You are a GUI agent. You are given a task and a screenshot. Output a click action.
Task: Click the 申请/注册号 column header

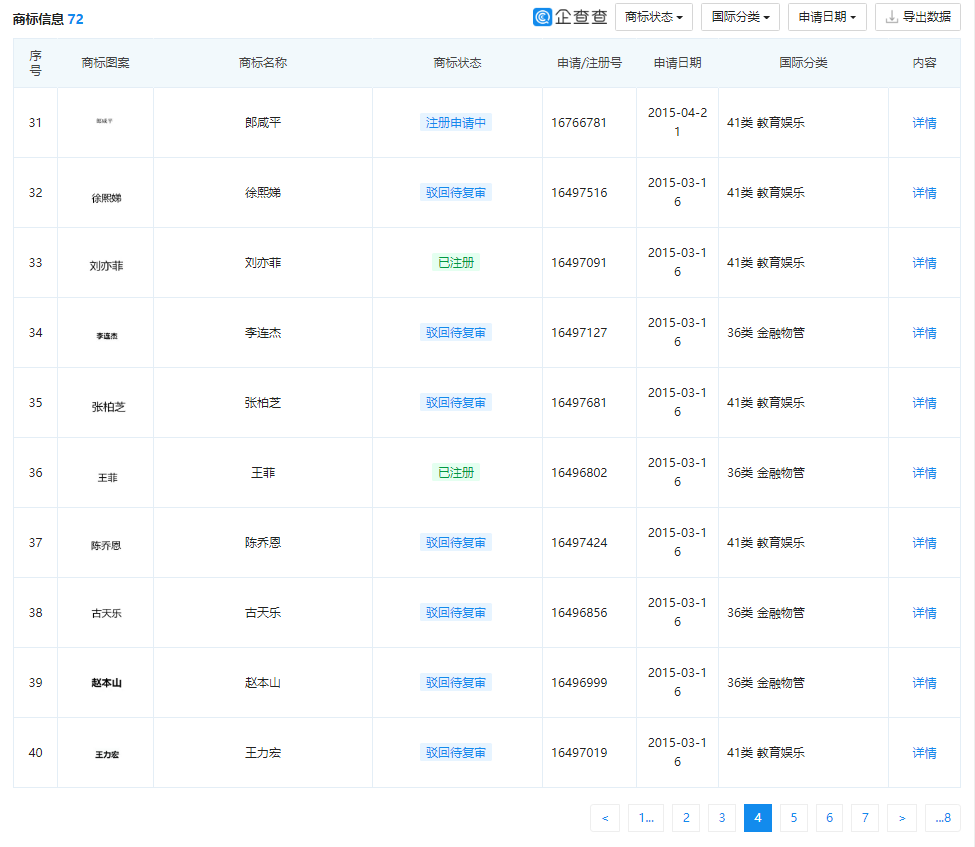pyautogui.click(x=589, y=63)
